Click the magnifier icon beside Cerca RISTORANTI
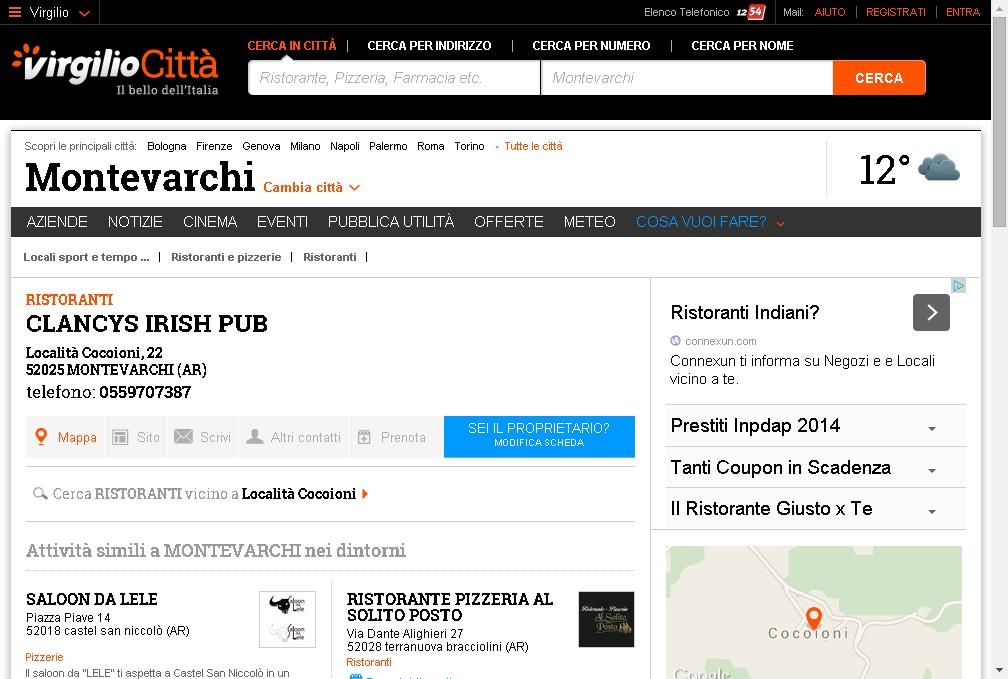 40,493
